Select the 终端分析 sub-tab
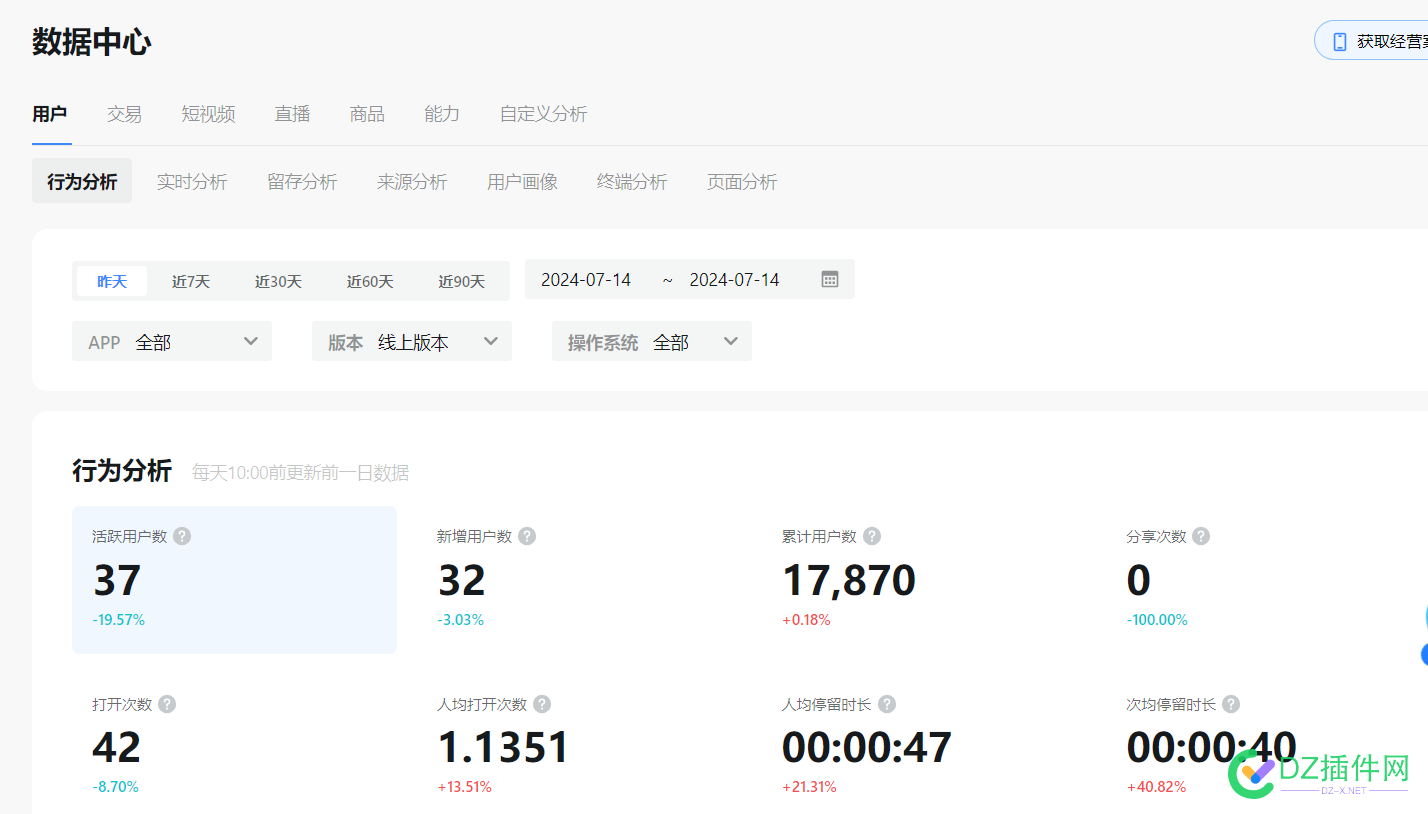1428x814 pixels. 632,181
